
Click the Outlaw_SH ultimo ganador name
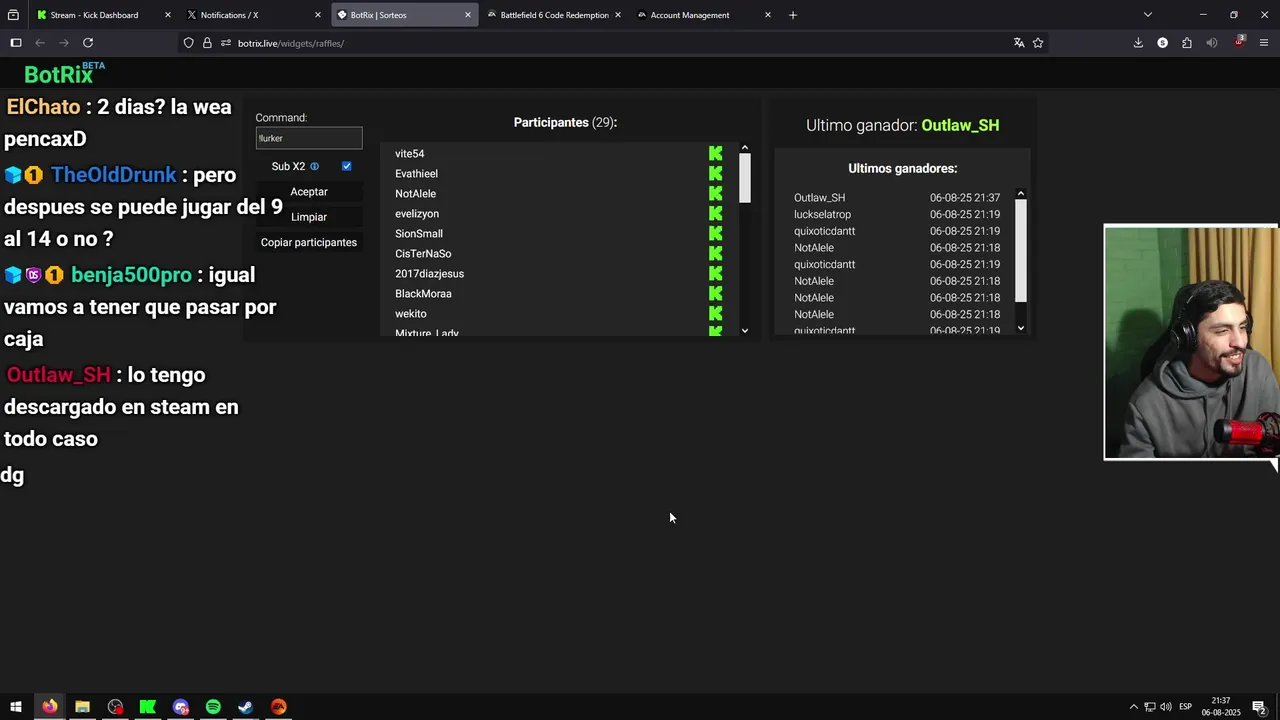pyautogui.click(x=960, y=125)
